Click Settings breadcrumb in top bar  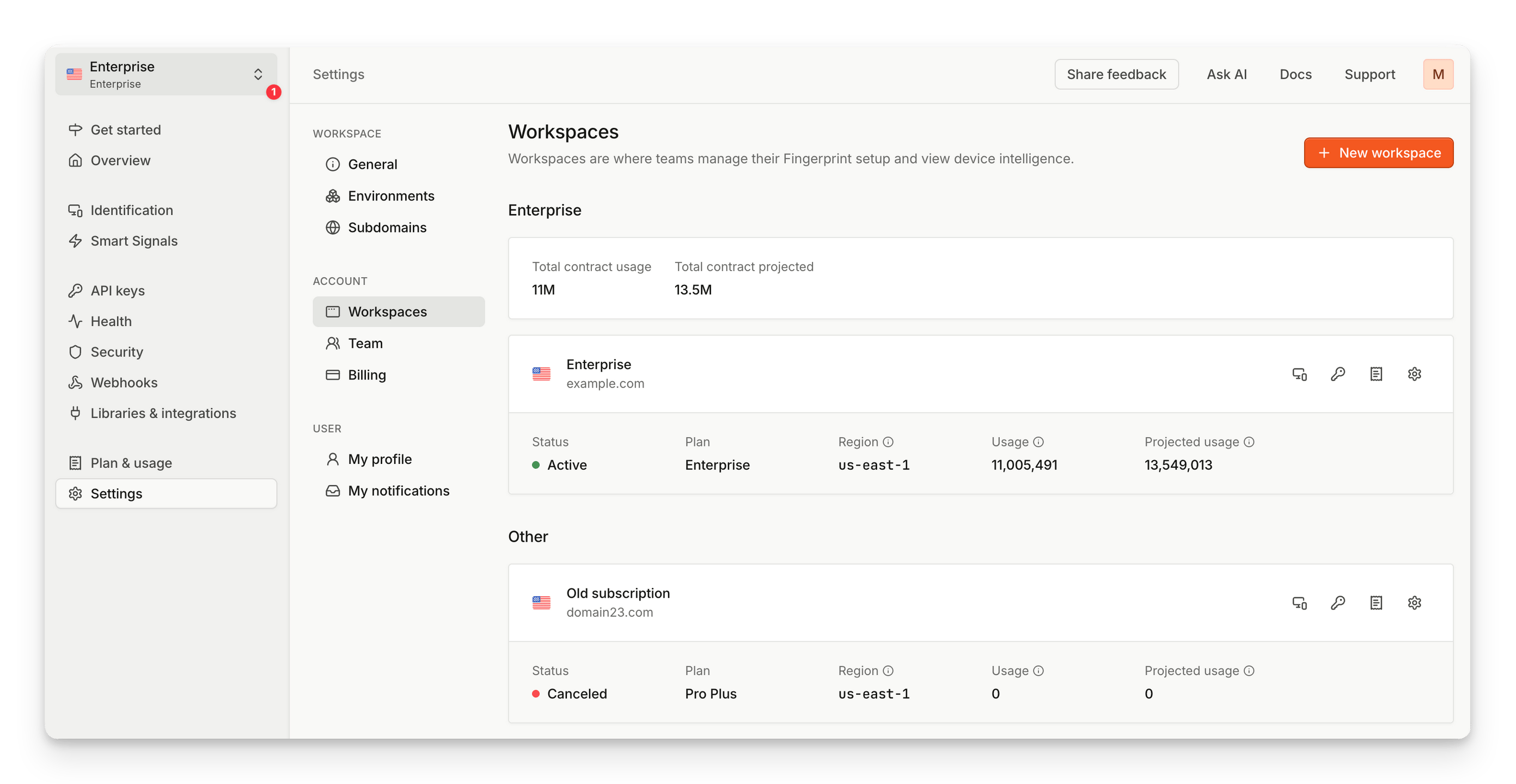[338, 74]
